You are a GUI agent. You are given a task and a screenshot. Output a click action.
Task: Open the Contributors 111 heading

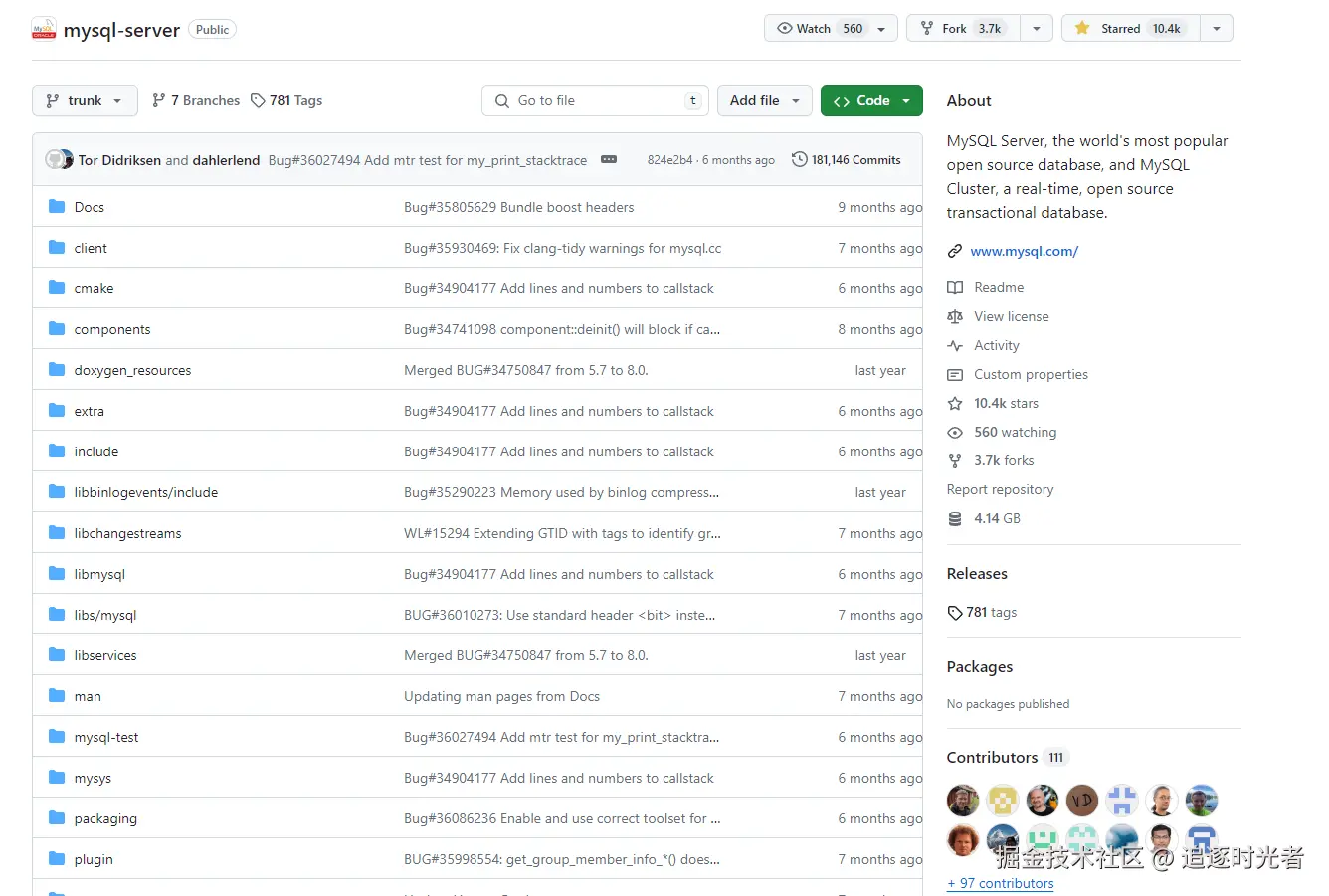1007,757
